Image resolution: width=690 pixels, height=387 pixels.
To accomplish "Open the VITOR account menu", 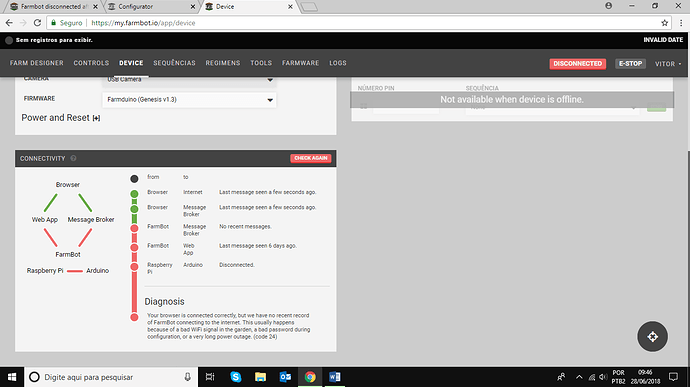I will pyautogui.click(x=668, y=64).
